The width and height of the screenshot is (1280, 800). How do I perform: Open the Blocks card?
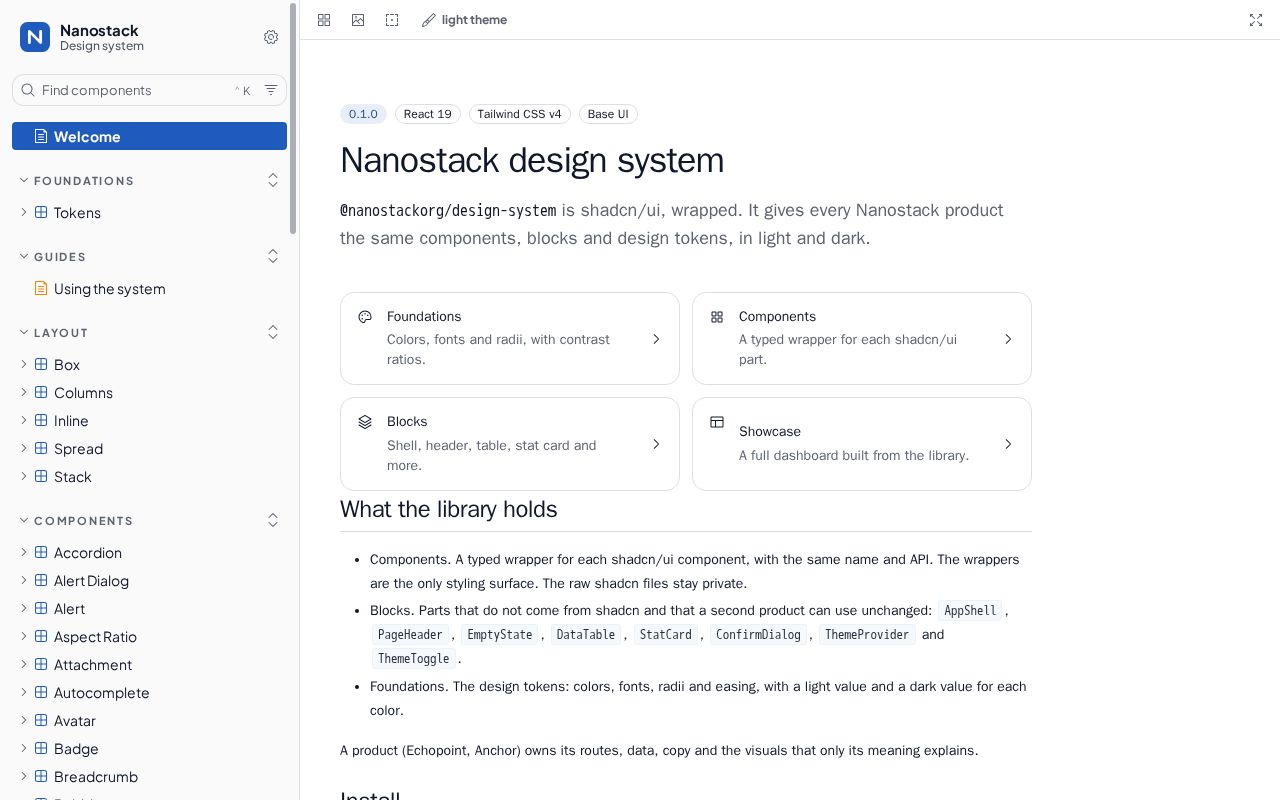(510, 444)
